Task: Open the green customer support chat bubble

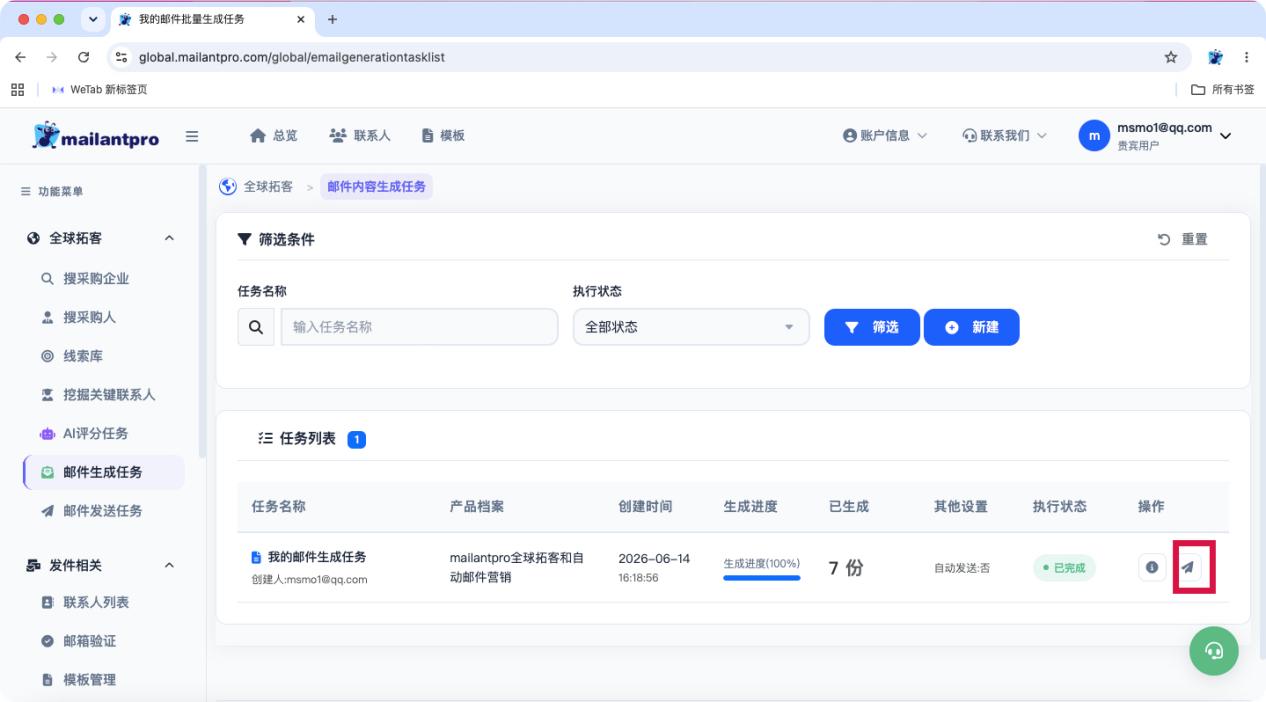Action: click(1214, 650)
